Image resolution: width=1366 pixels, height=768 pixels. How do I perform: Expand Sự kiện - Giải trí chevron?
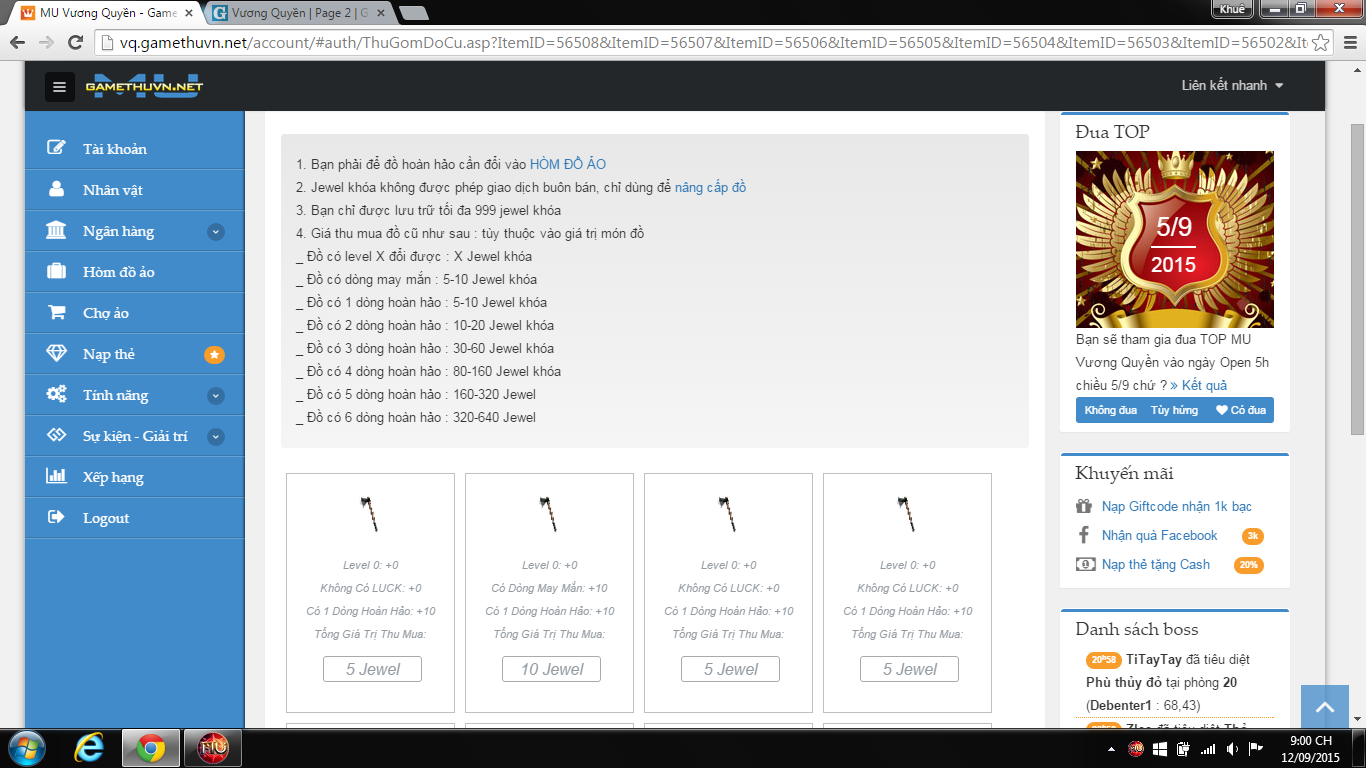pyautogui.click(x=215, y=437)
